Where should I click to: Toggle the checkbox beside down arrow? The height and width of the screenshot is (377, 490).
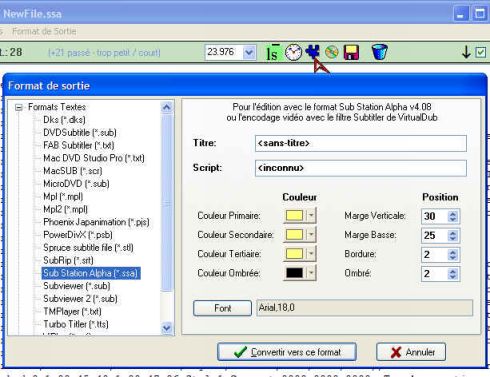(481, 52)
